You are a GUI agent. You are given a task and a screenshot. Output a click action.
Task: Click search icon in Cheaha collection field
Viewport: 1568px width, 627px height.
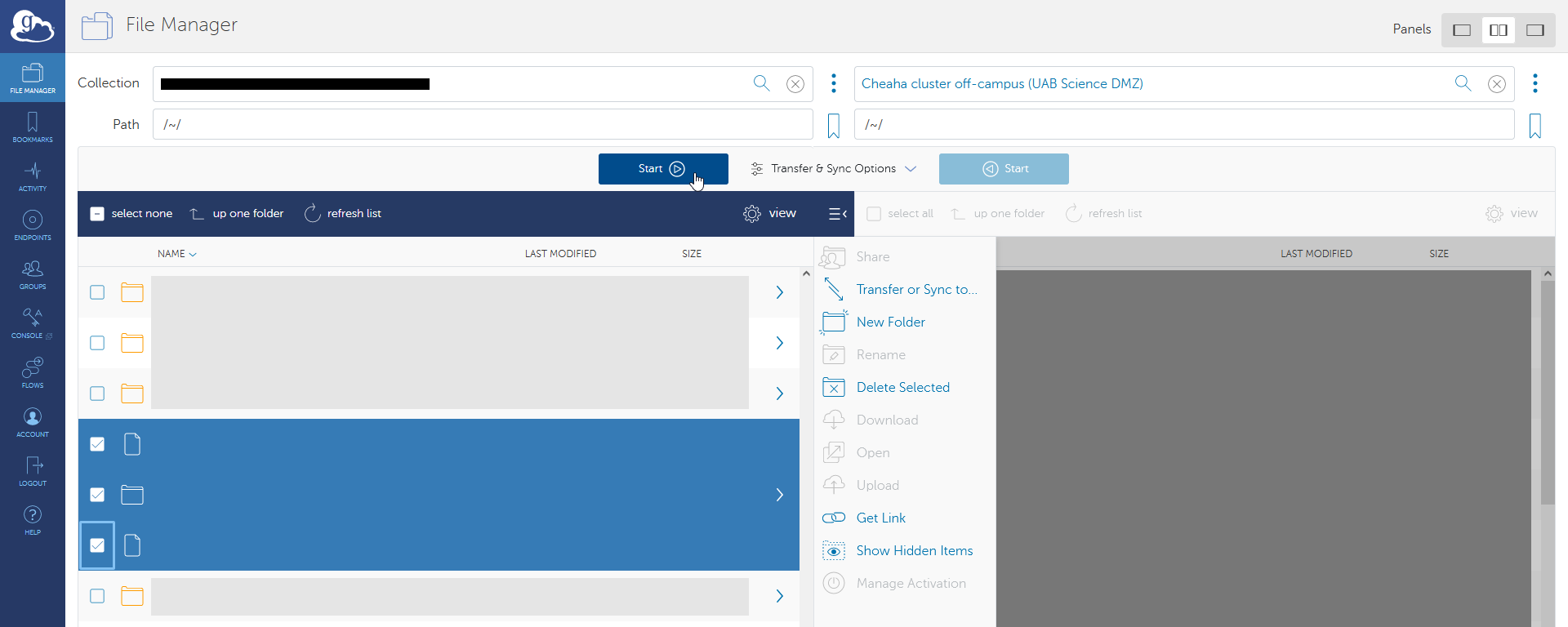click(x=1463, y=83)
